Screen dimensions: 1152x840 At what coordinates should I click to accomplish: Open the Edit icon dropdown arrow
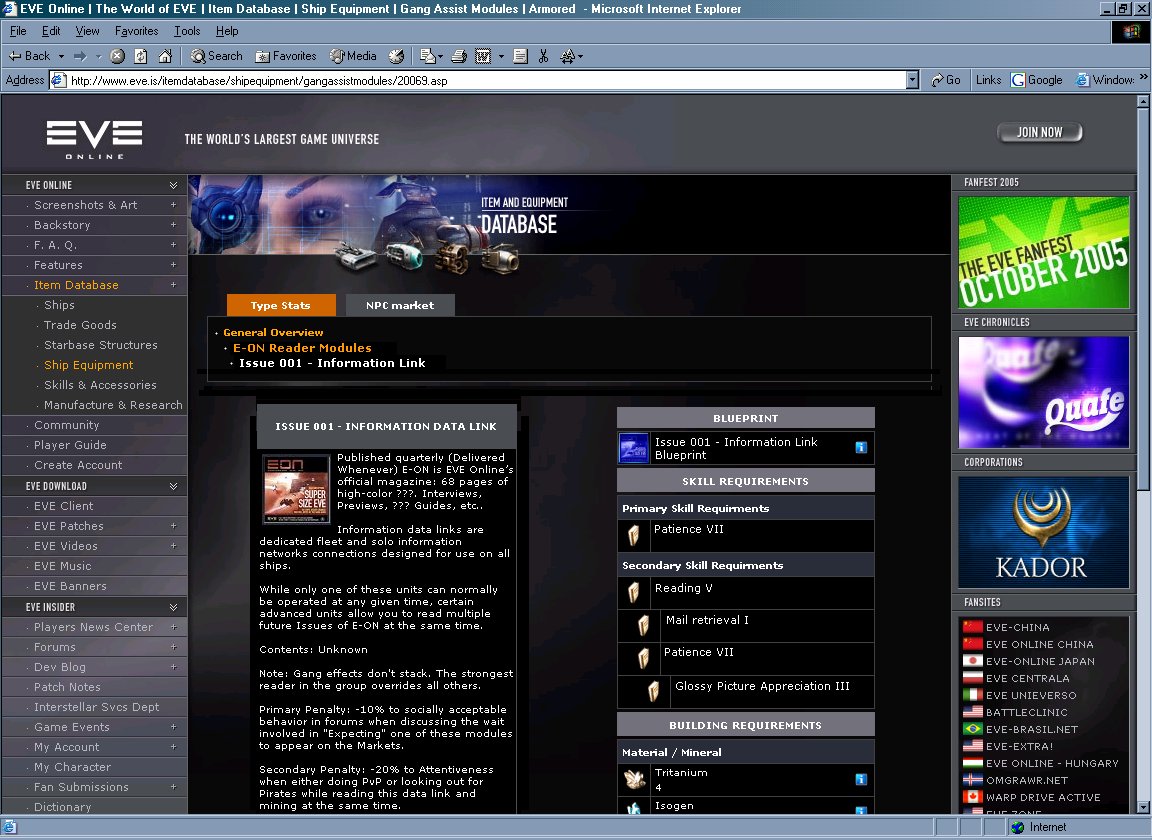(x=501, y=56)
